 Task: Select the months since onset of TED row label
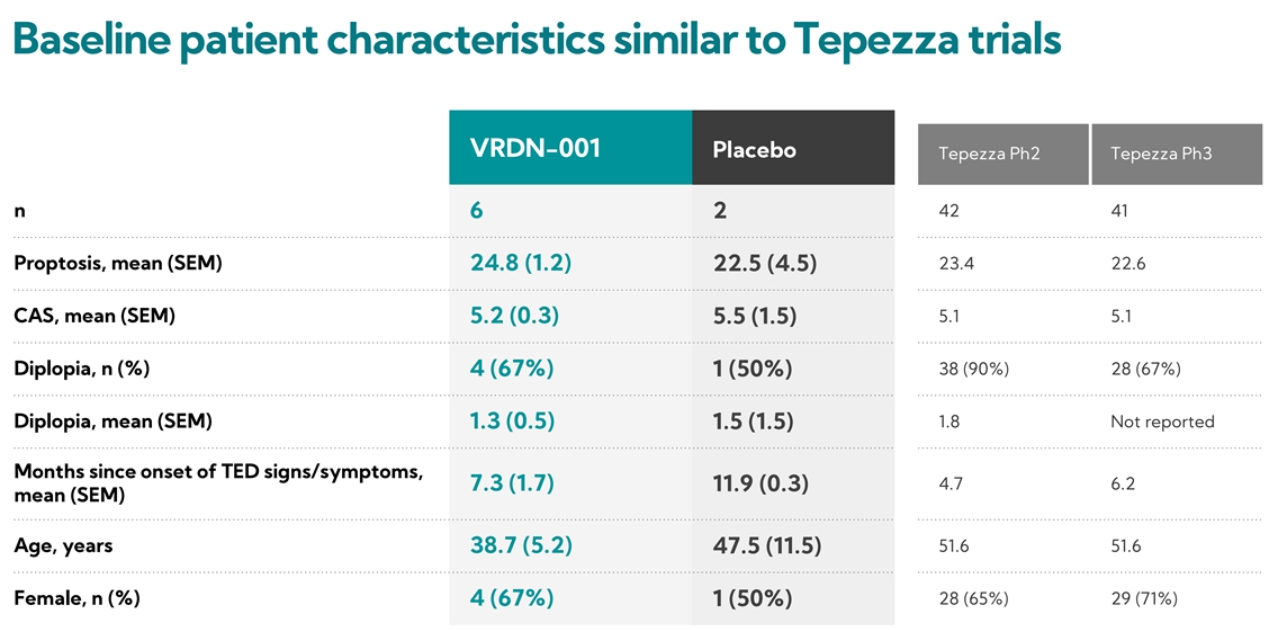pyautogui.click(x=218, y=481)
